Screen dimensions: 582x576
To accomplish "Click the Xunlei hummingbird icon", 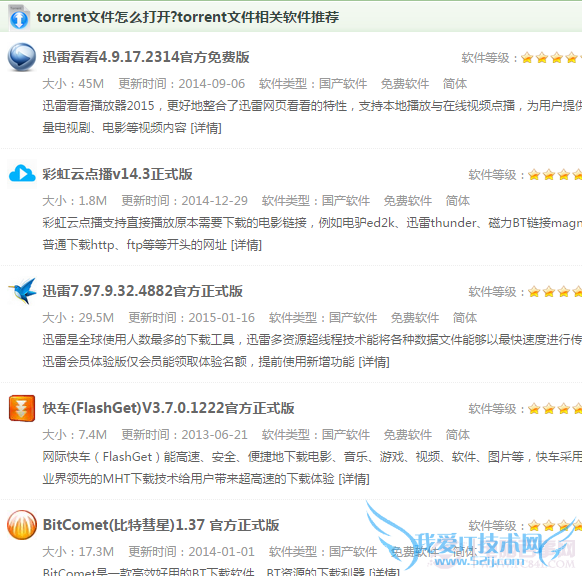I will 22,291.
